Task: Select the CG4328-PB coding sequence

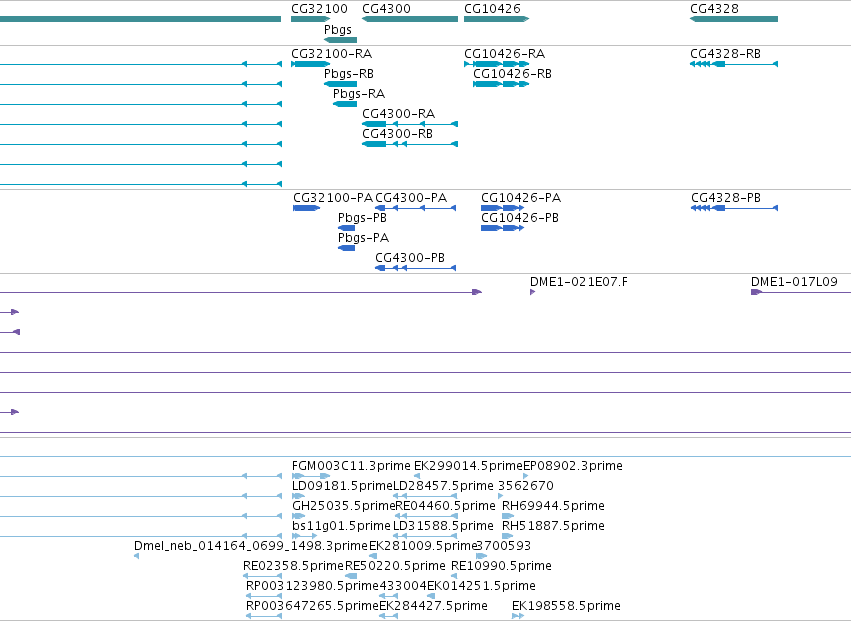Action: pyautogui.click(x=735, y=208)
